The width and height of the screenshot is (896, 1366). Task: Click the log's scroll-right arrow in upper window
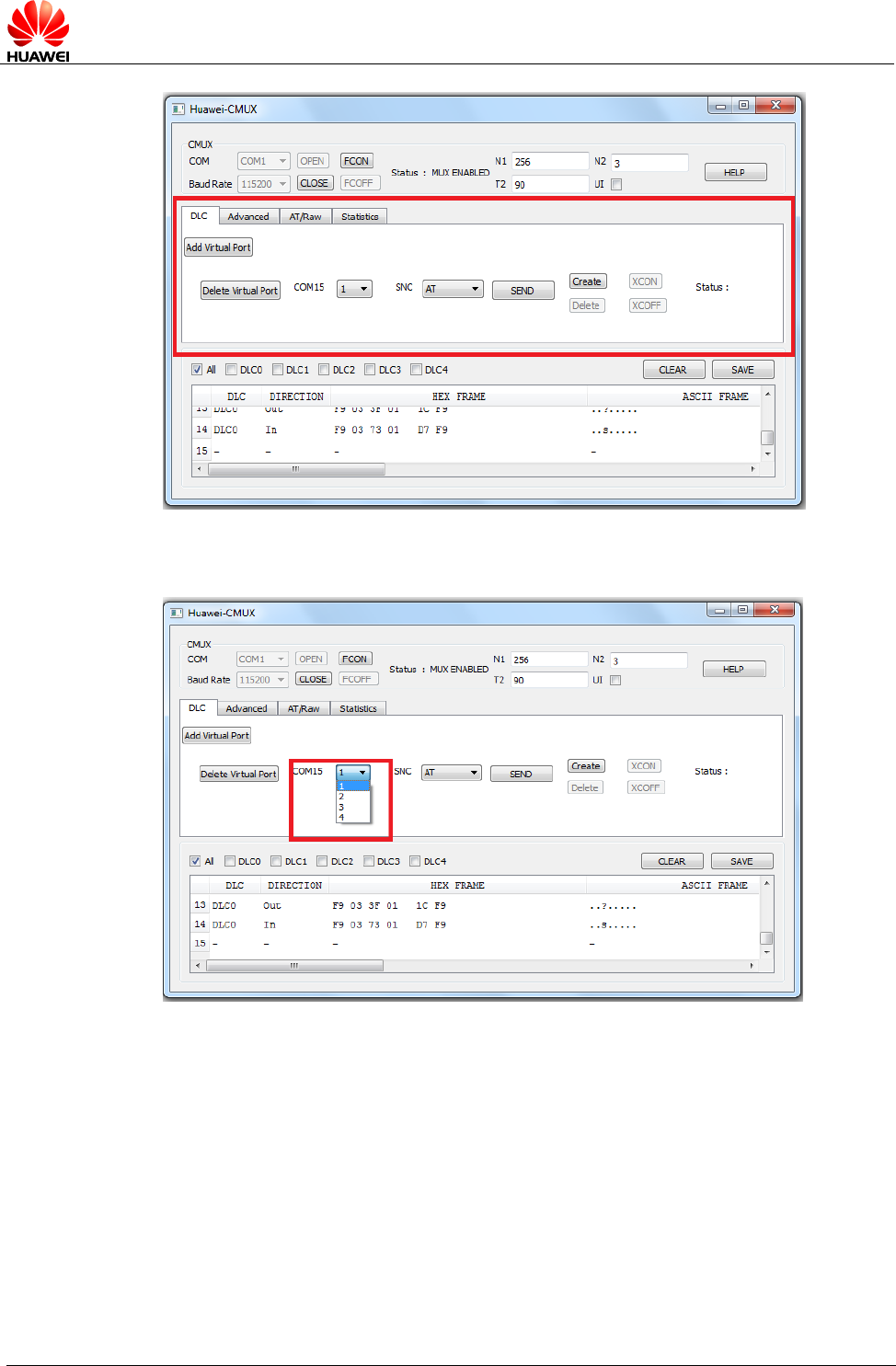752,469
